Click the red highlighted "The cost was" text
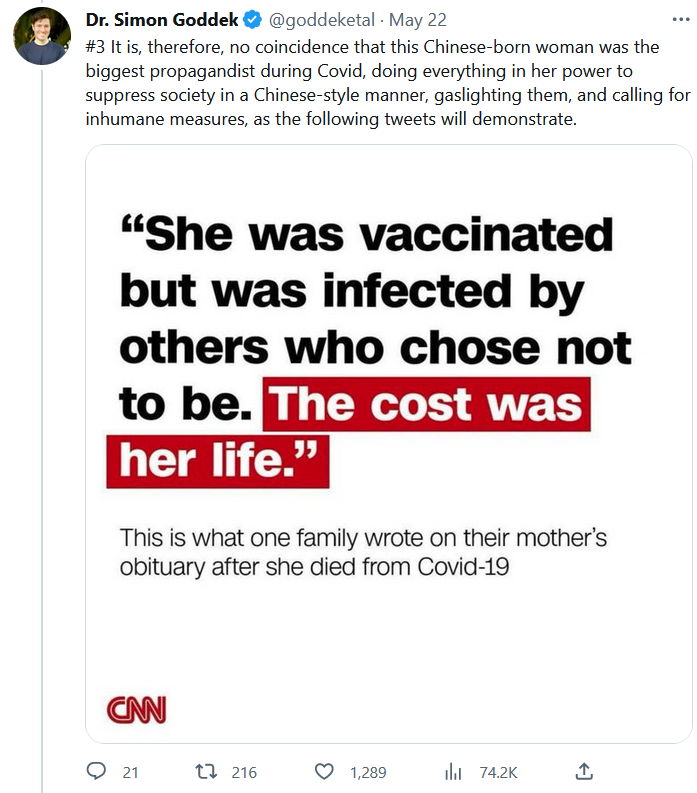The image size is (697, 793). click(427, 406)
